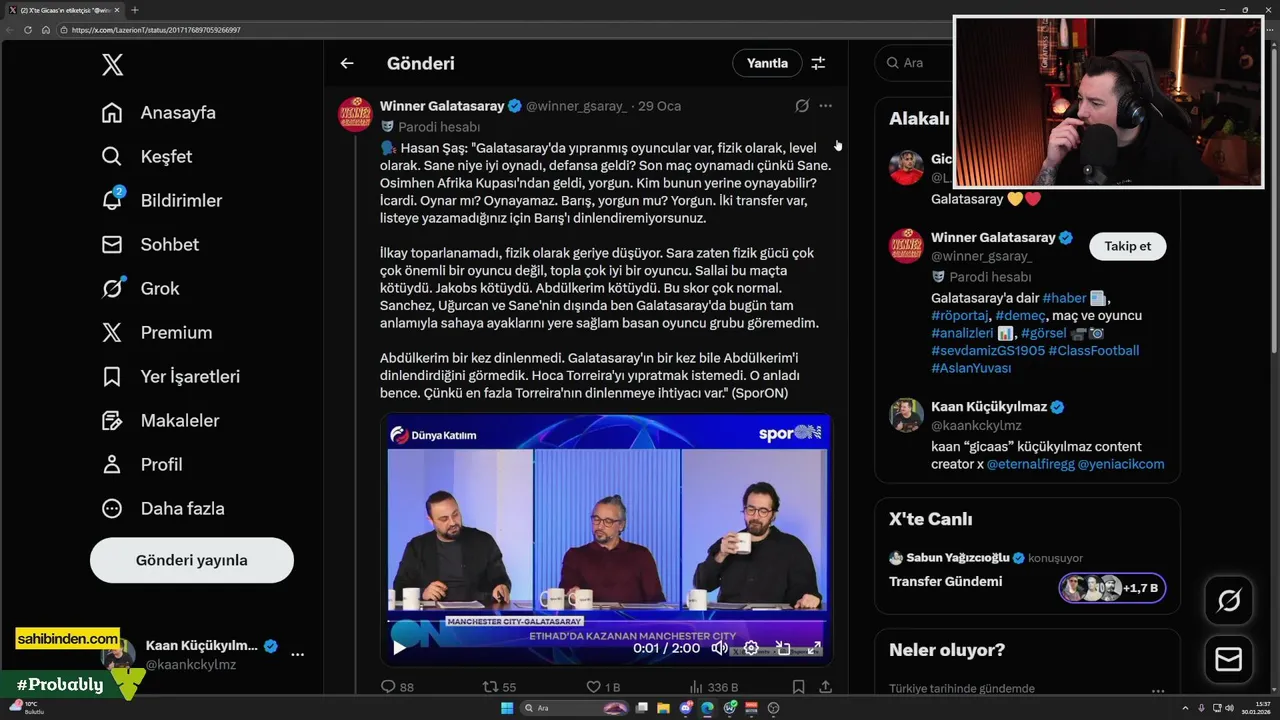The image size is (1280, 720).
Task: Click the Ara search field on X
Action: 915,63
